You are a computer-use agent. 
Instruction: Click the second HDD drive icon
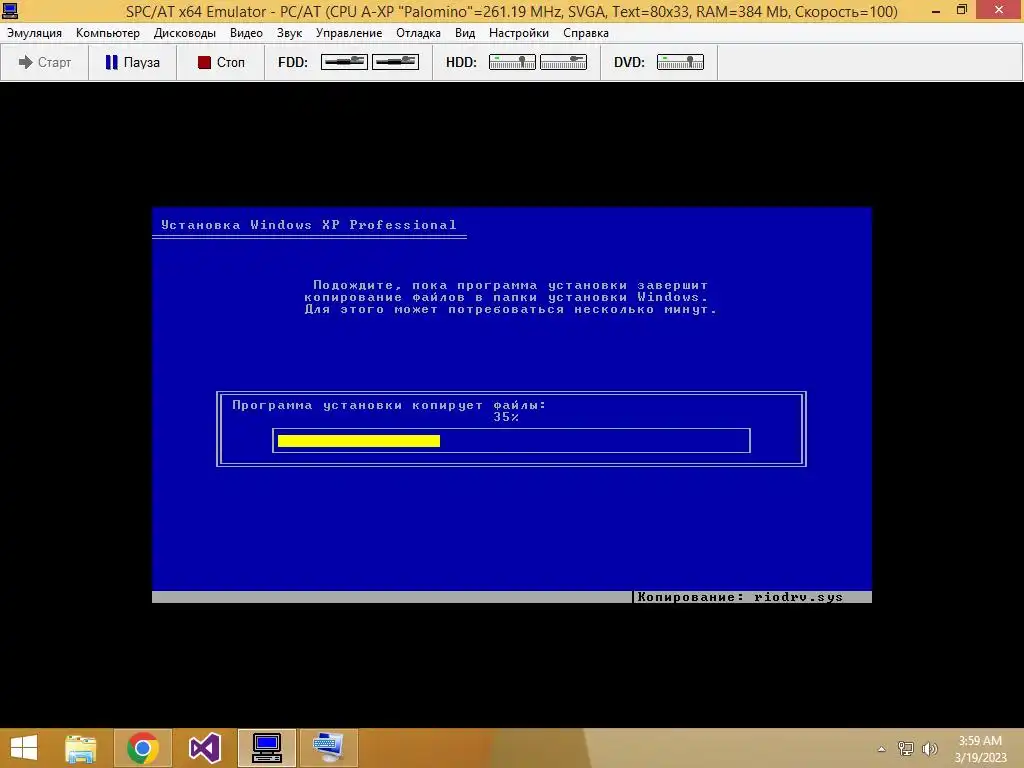pyautogui.click(x=563, y=62)
